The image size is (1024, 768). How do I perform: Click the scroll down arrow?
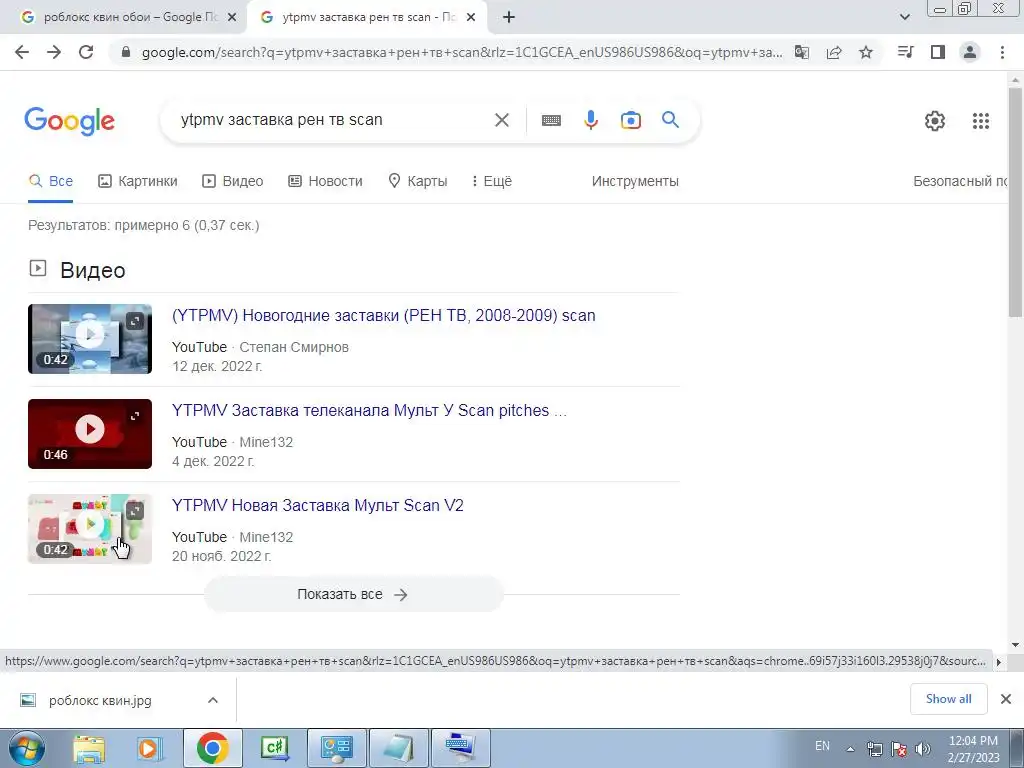1015,645
